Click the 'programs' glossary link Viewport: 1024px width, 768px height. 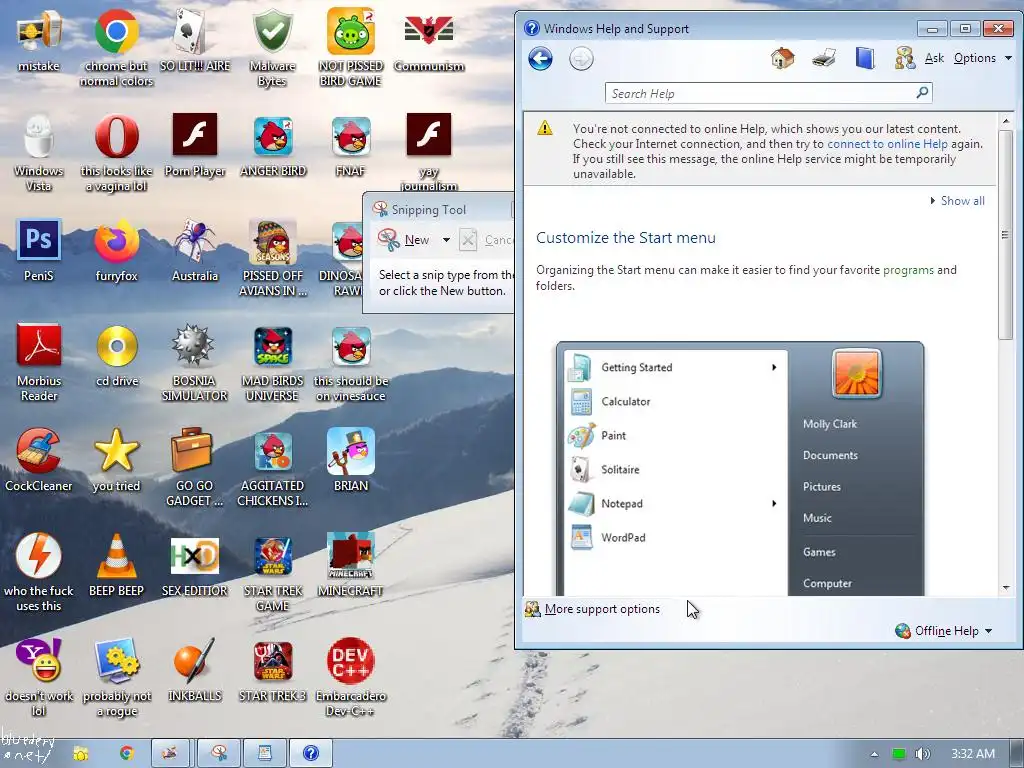tap(908, 270)
